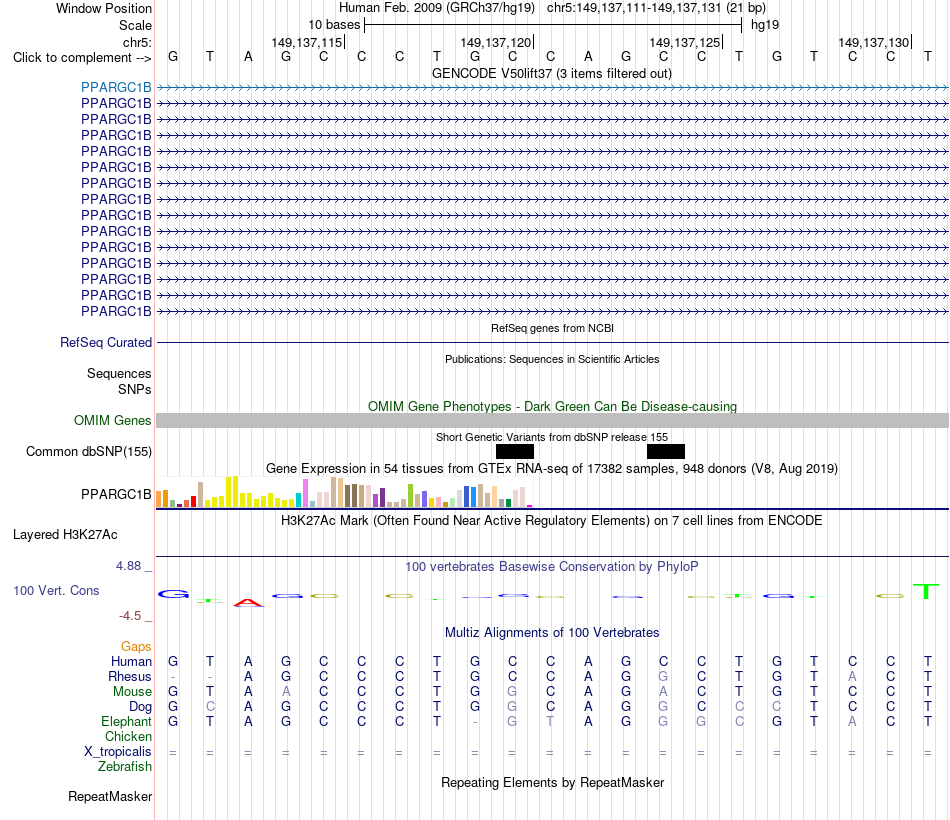The image size is (950, 820).
Task: Click the tall green T in PhyloP track
Action: [x=926, y=591]
